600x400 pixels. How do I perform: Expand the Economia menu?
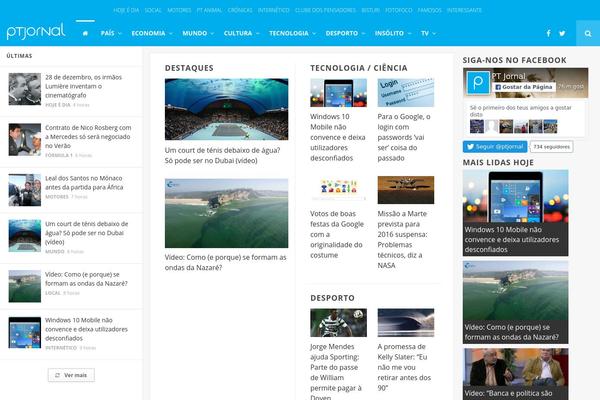coord(152,33)
